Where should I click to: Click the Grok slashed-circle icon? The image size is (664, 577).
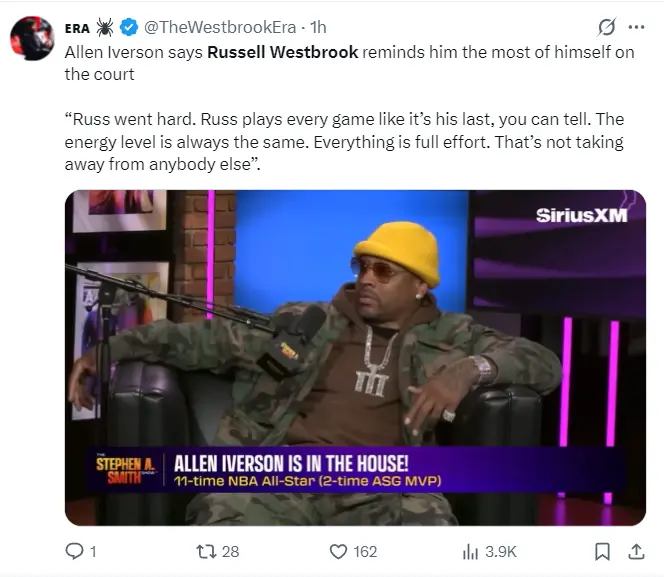point(607,28)
